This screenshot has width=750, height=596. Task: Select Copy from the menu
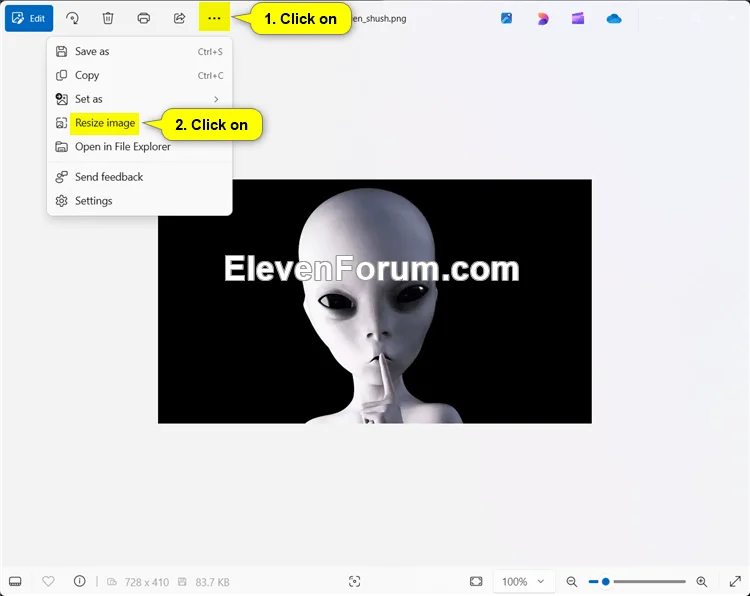[x=140, y=75]
